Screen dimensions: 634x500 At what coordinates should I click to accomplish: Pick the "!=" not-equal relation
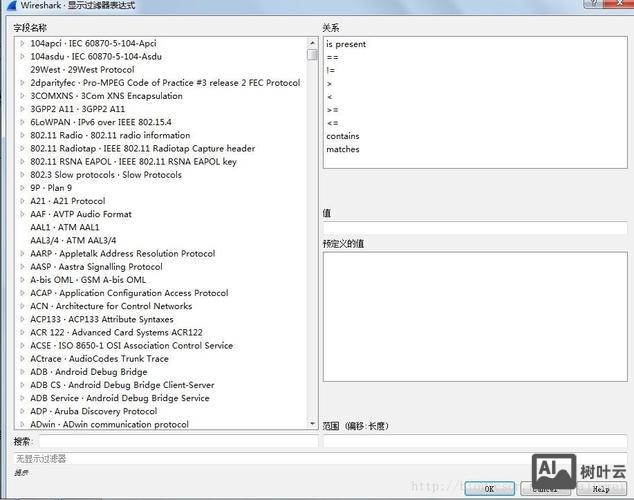pos(331,71)
